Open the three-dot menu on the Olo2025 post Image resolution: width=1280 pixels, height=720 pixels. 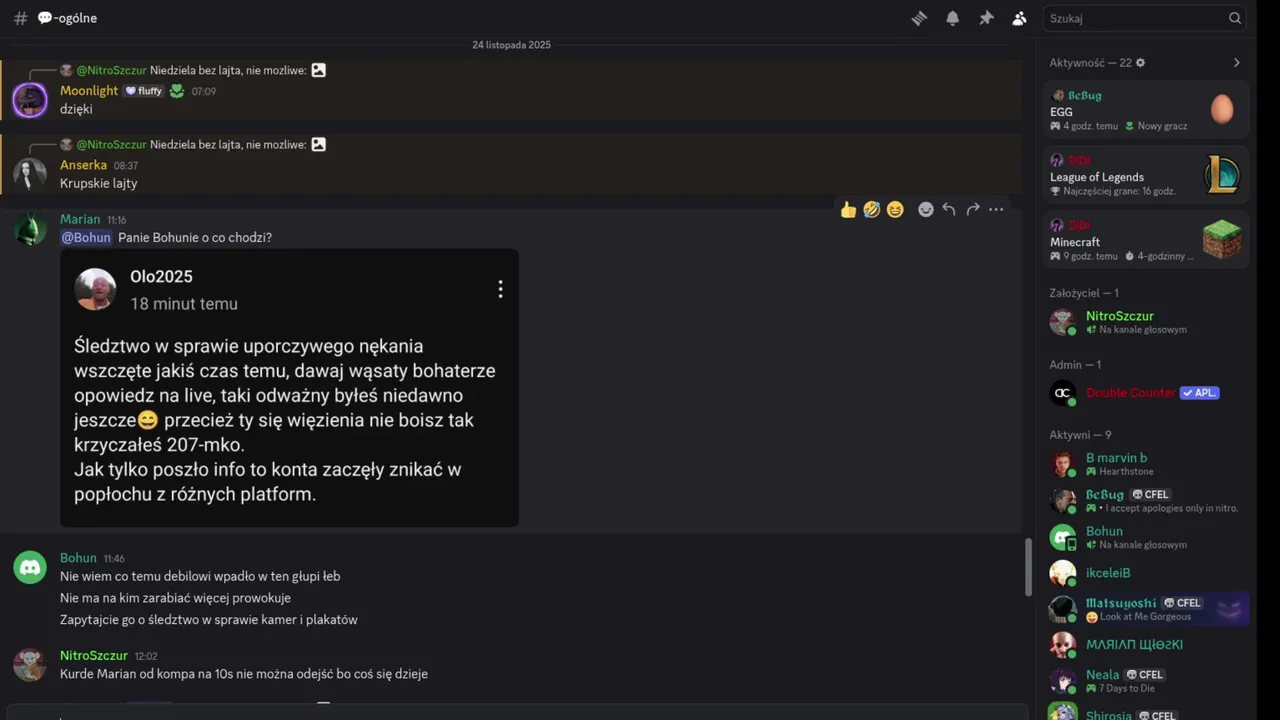coord(500,289)
